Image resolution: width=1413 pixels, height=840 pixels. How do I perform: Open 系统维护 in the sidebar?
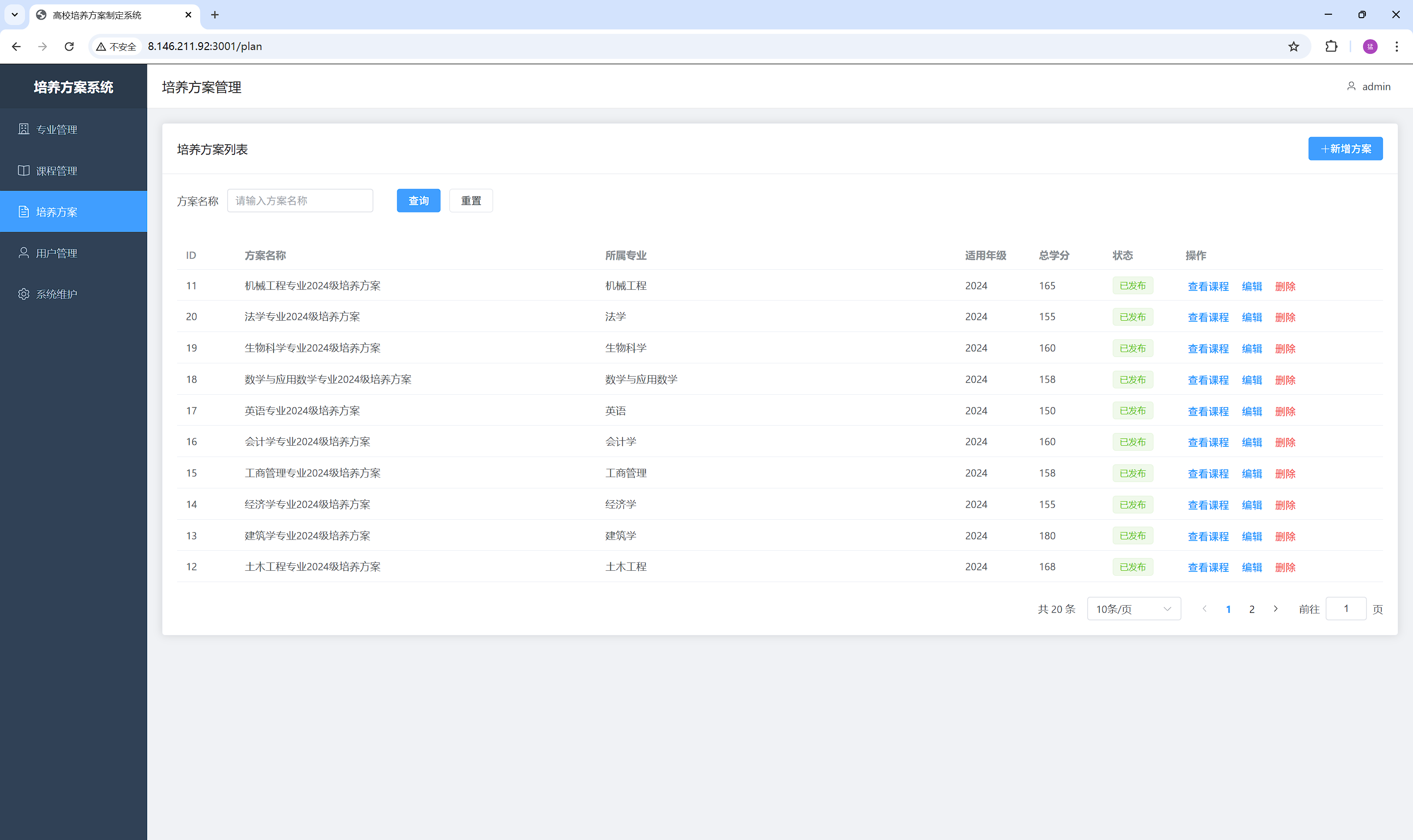click(x=56, y=294)
